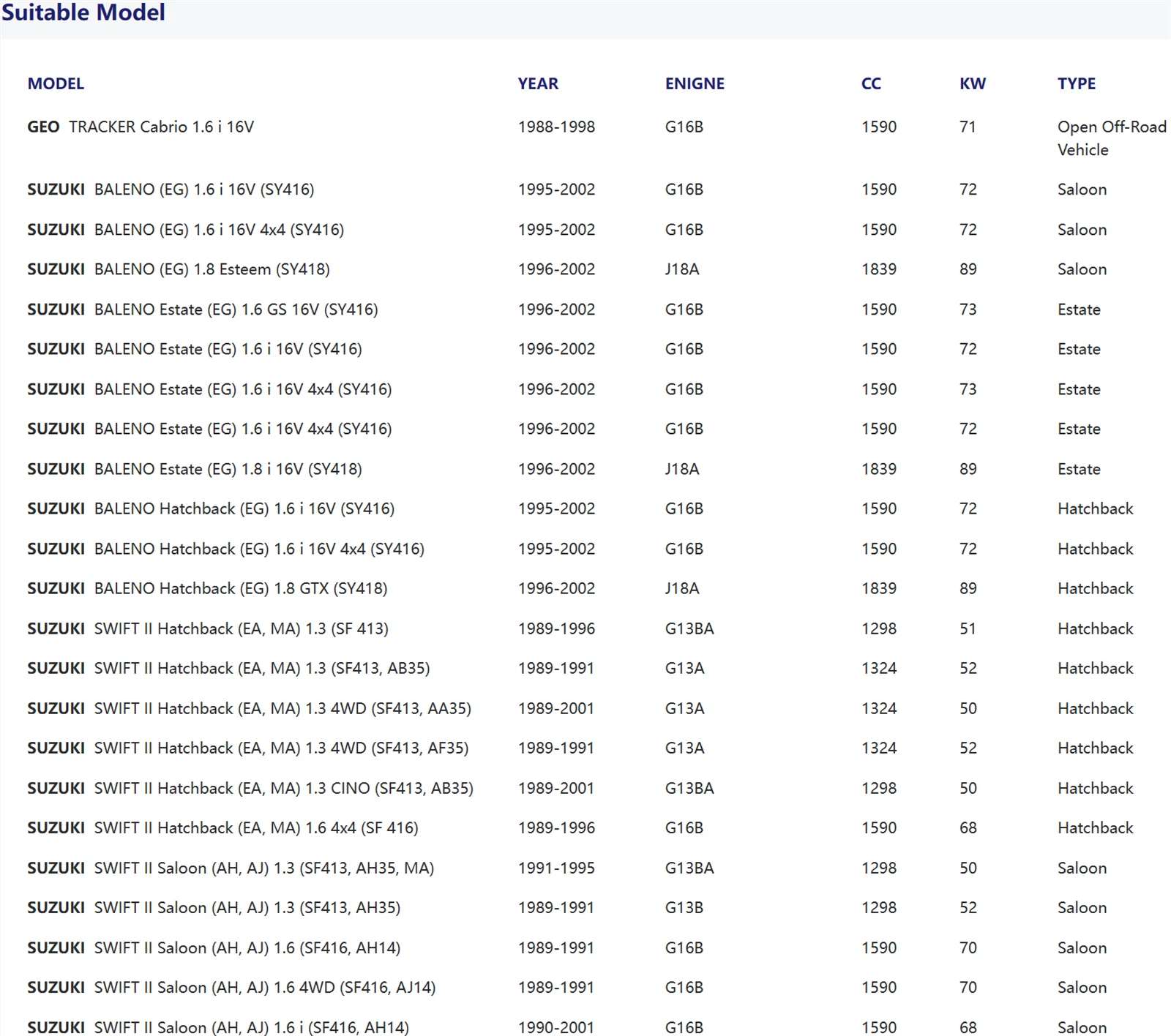The image size is (1171, 1036).
Task: Click 'SWIFT II Hatchback 1.3 (SF 413)' model
Action: 242,628
